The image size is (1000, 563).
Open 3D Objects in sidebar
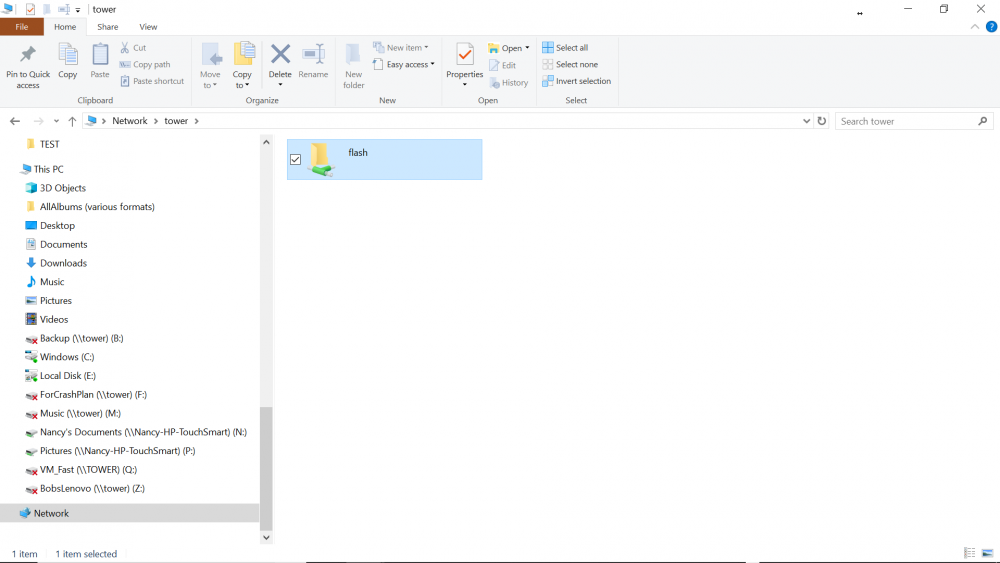62,188
